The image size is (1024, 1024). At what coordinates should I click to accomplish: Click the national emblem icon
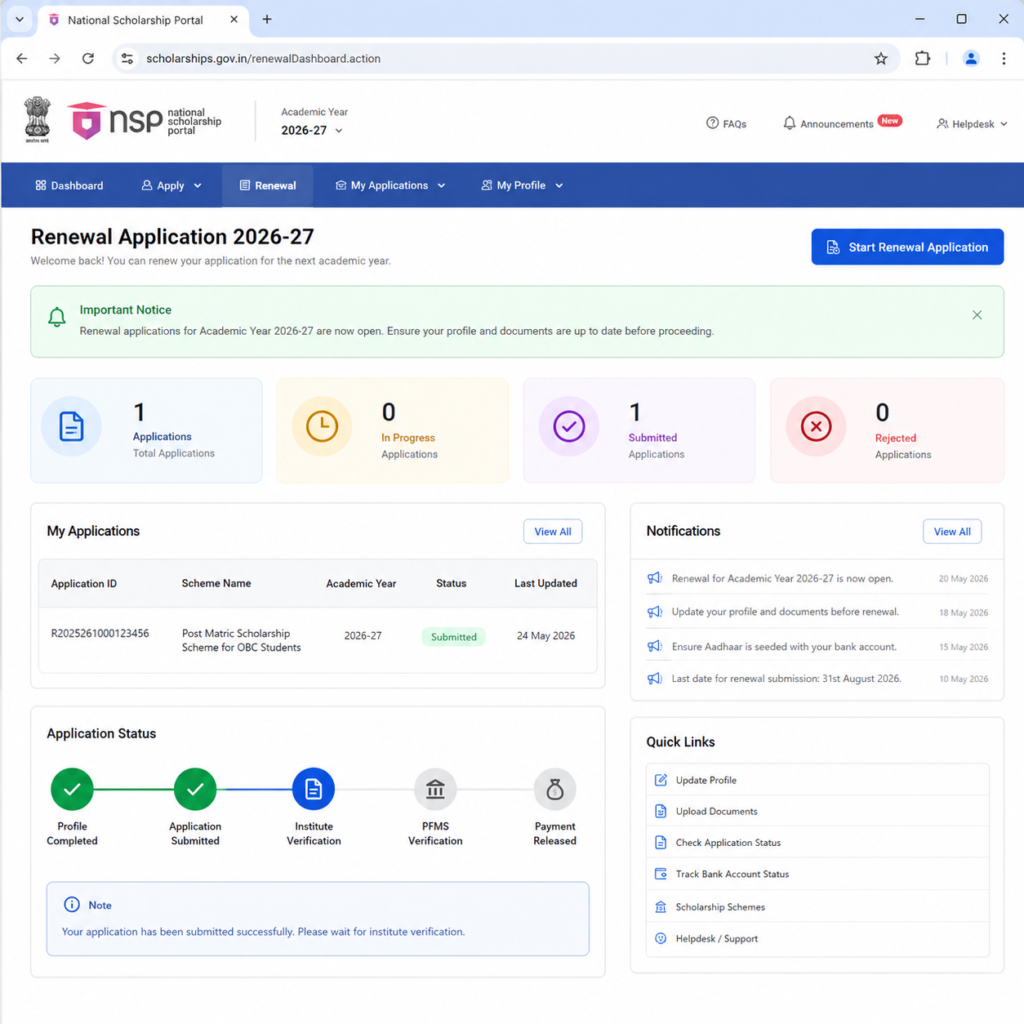click(37, 120)
